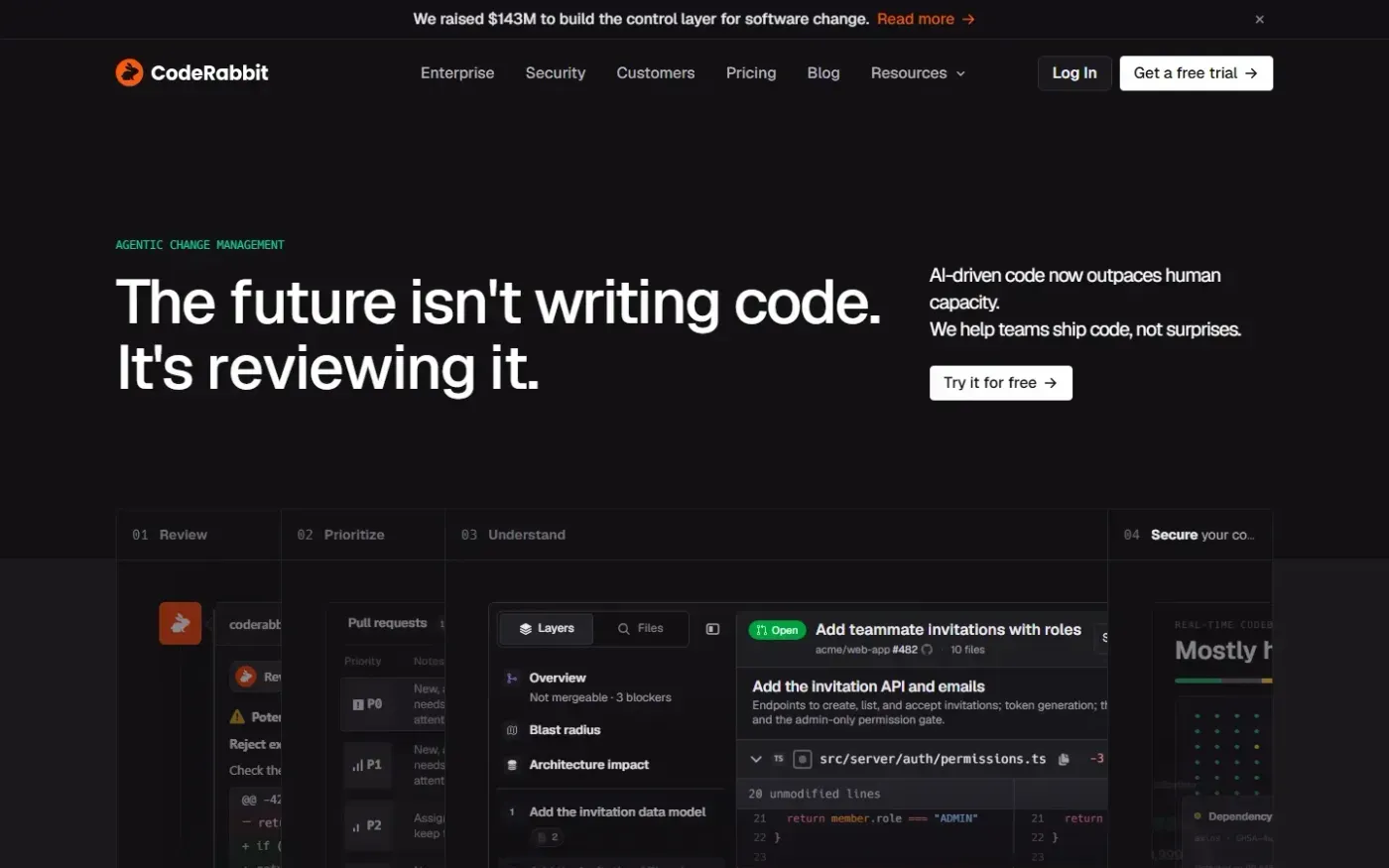1389x868 pixels.
Task: Select the 04 Secure your code tab
Action: (x=1190, y=535)
